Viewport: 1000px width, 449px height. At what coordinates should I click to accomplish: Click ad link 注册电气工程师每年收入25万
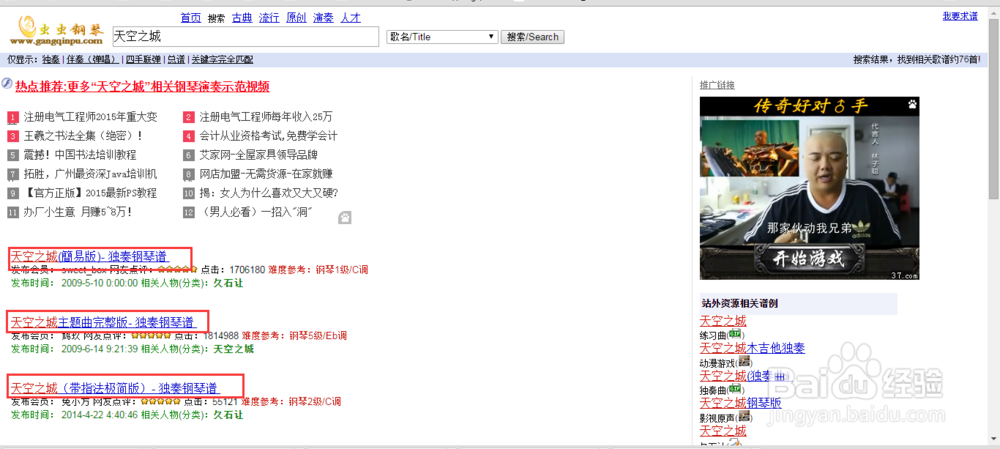[266, 117]
